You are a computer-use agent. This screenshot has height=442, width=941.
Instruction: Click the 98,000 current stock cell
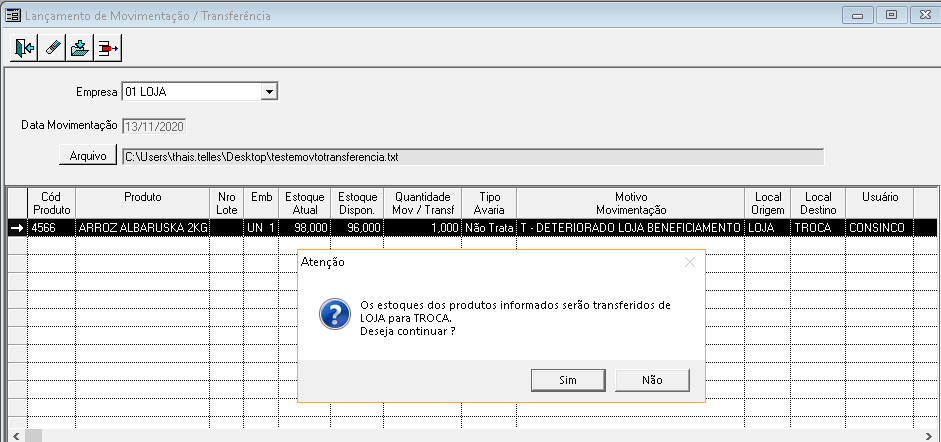(305, 228)
